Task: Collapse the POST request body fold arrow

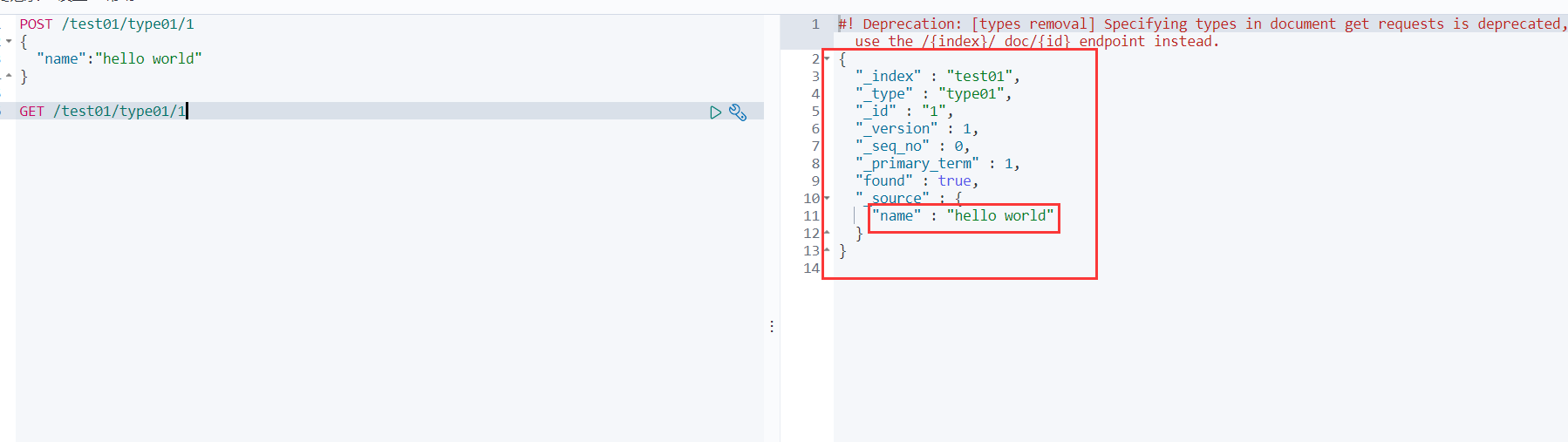Action: point(9,41)
